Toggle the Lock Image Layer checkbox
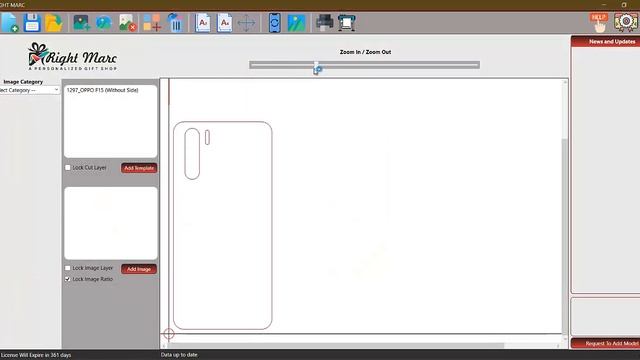The width and height of the screenshot is (640, 360). click(x=68, y=268)
